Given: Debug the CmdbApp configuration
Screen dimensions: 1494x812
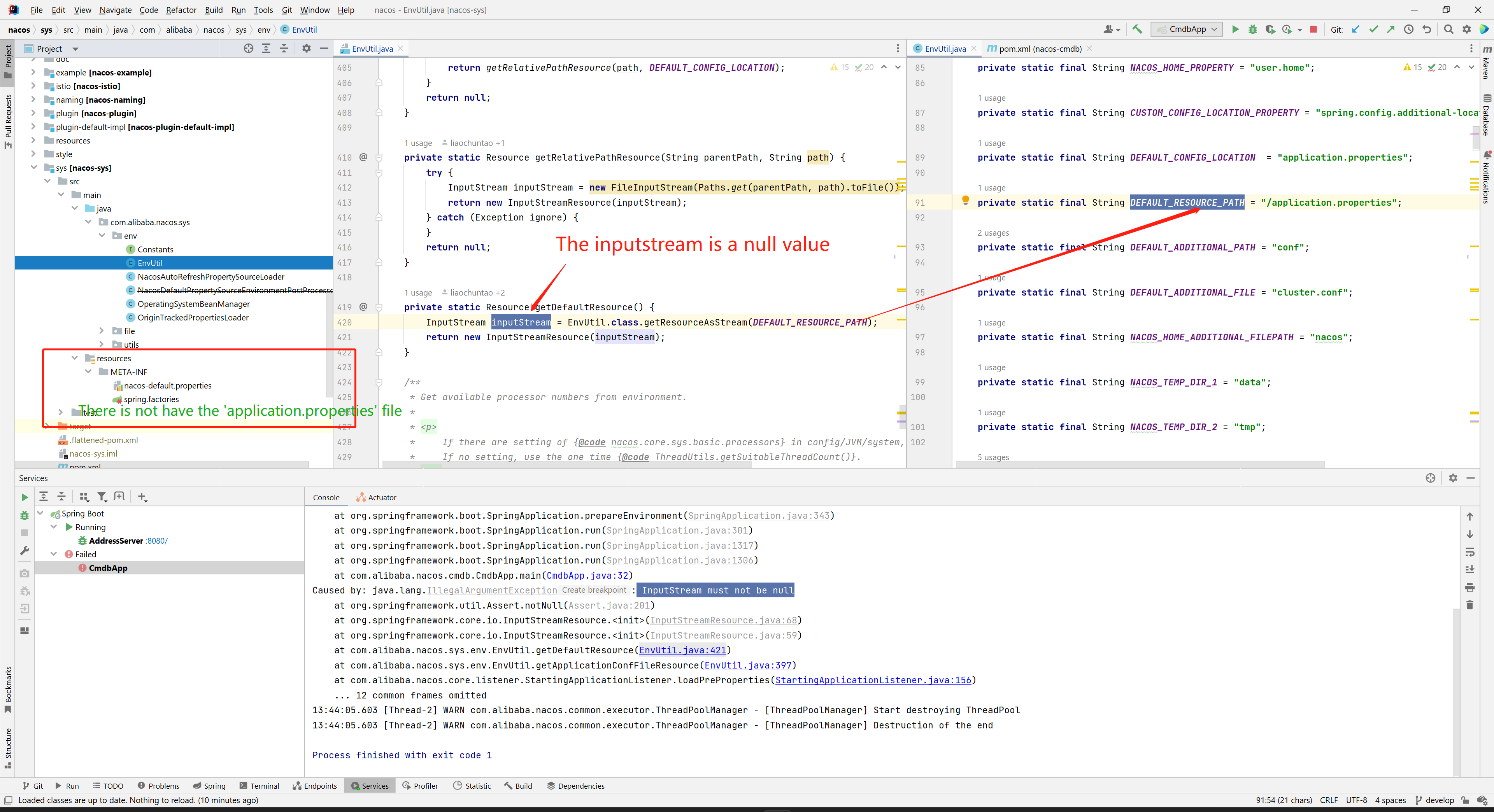Looking at the screenshot, I should click(x=1253, y=29).
